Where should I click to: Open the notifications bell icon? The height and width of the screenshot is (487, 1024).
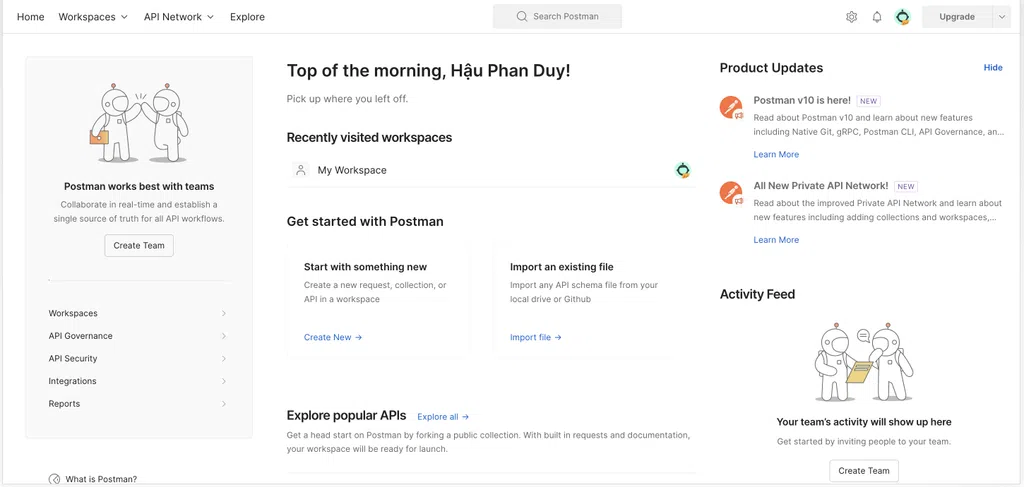[877, 17]
